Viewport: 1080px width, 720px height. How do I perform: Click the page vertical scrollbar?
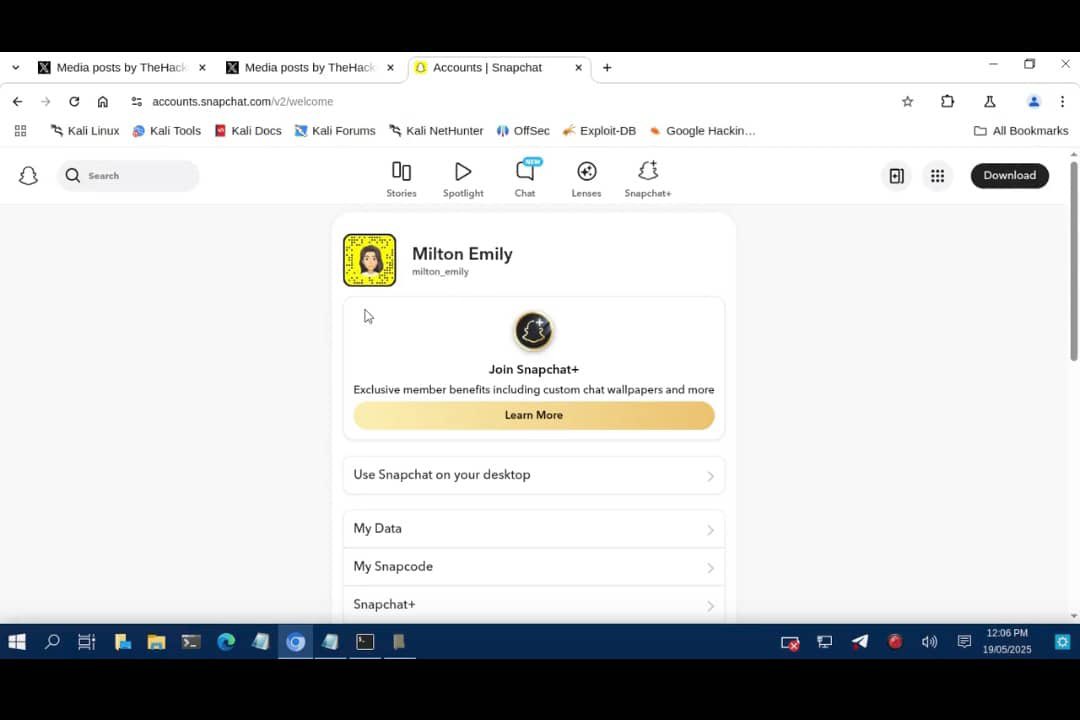(1073, 262)
